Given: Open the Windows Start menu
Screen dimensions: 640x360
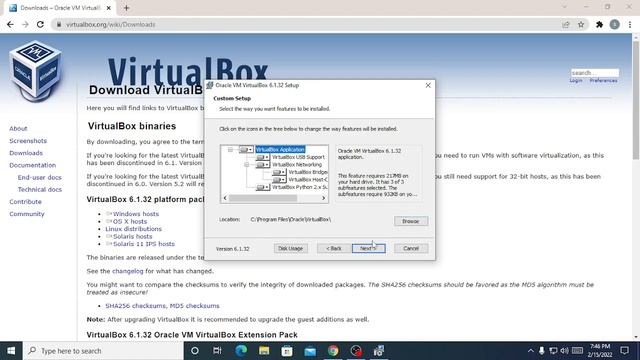Looking at the screenshot, I should [x=11, y=351].
